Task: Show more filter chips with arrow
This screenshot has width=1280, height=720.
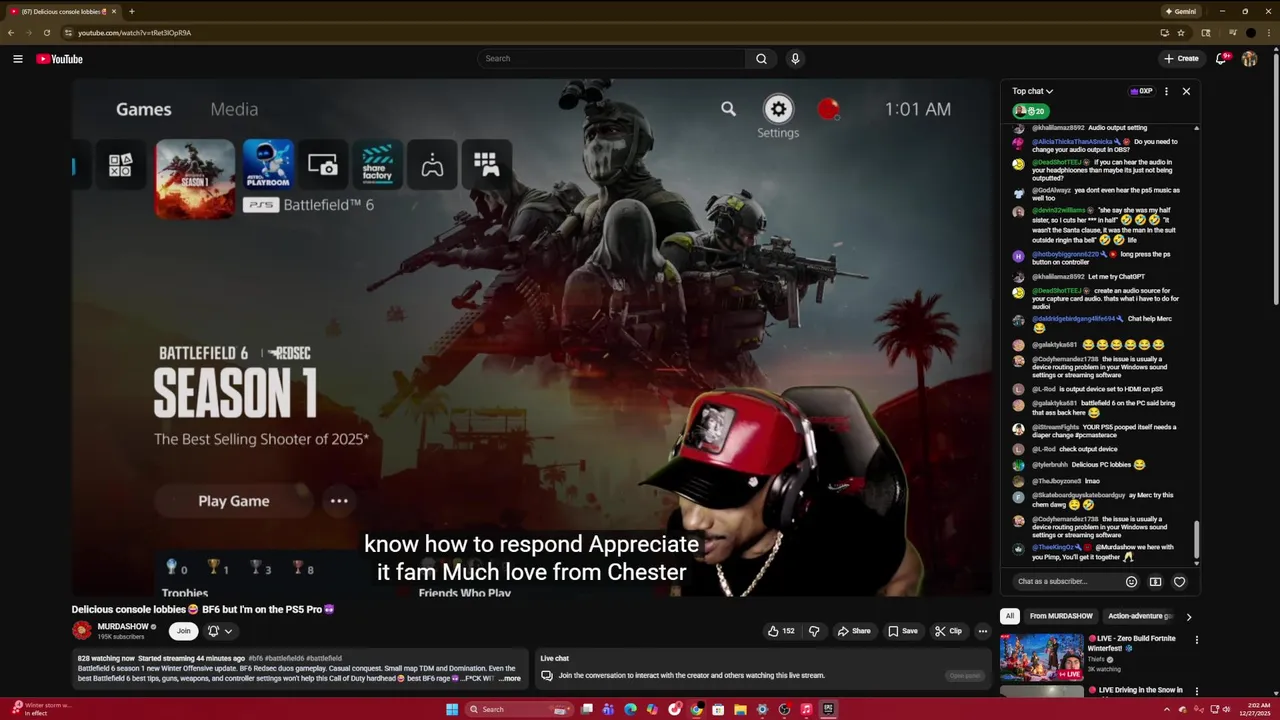Action: [1188, 617]
